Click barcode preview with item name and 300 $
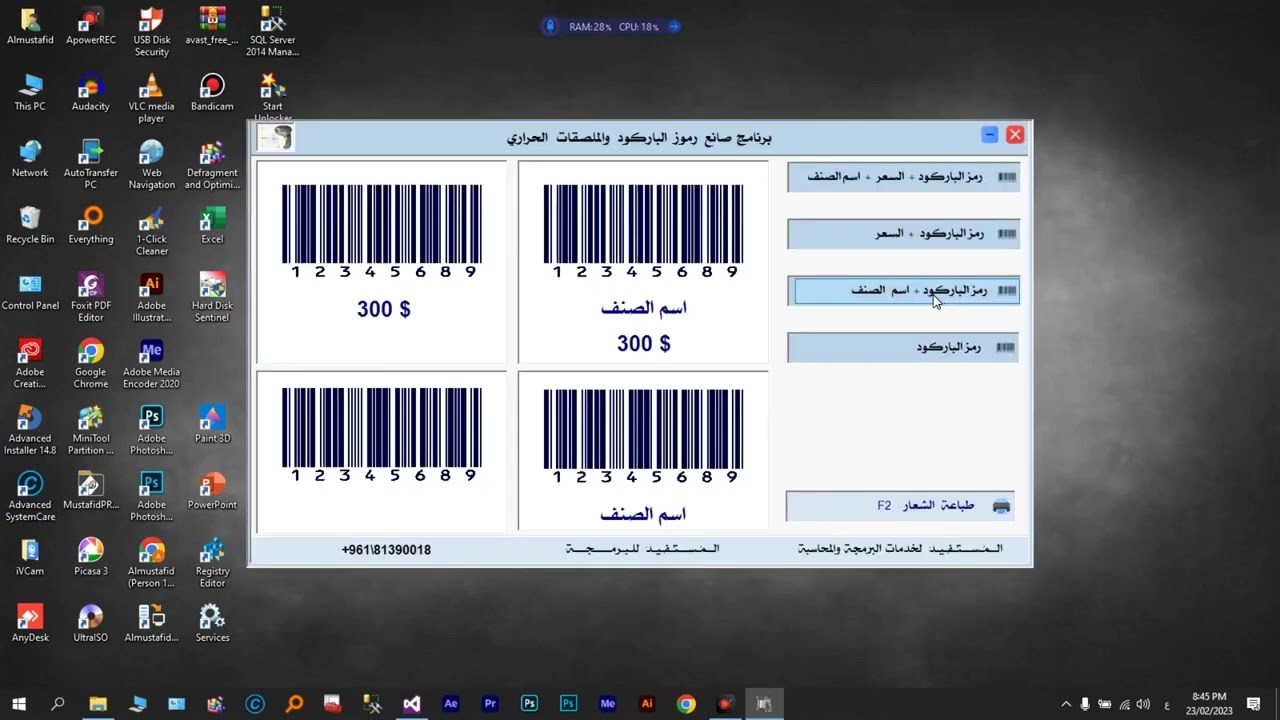 tap(643, 261)
